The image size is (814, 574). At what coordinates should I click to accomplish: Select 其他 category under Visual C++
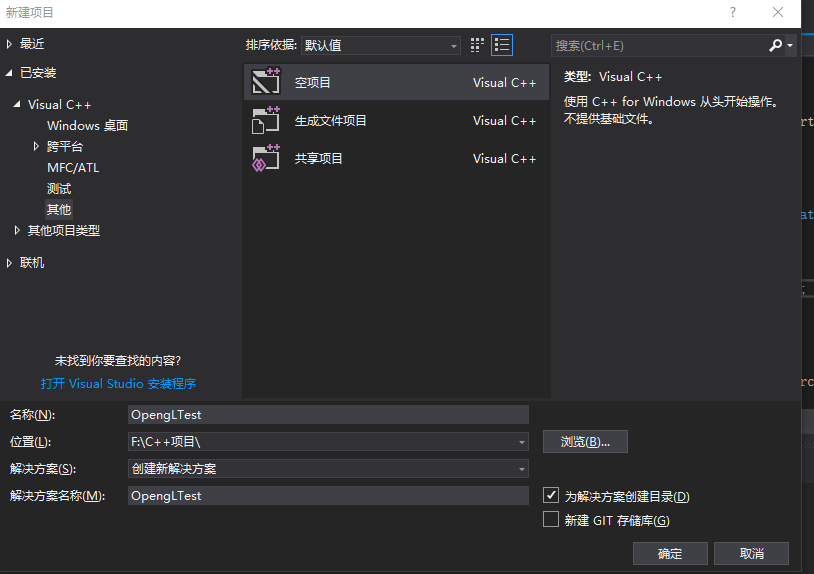point(59,209)
